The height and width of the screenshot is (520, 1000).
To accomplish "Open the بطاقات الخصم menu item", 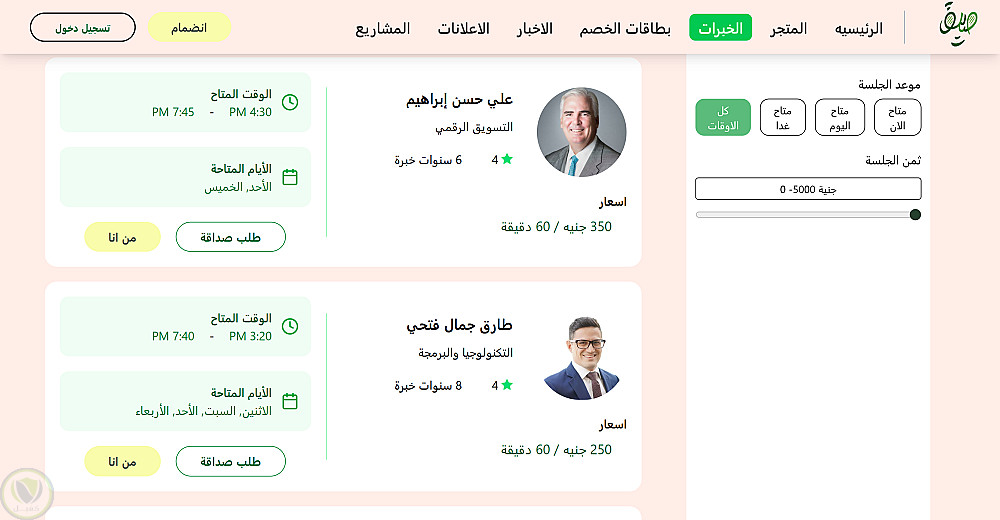I will click(x=625, y=28).
